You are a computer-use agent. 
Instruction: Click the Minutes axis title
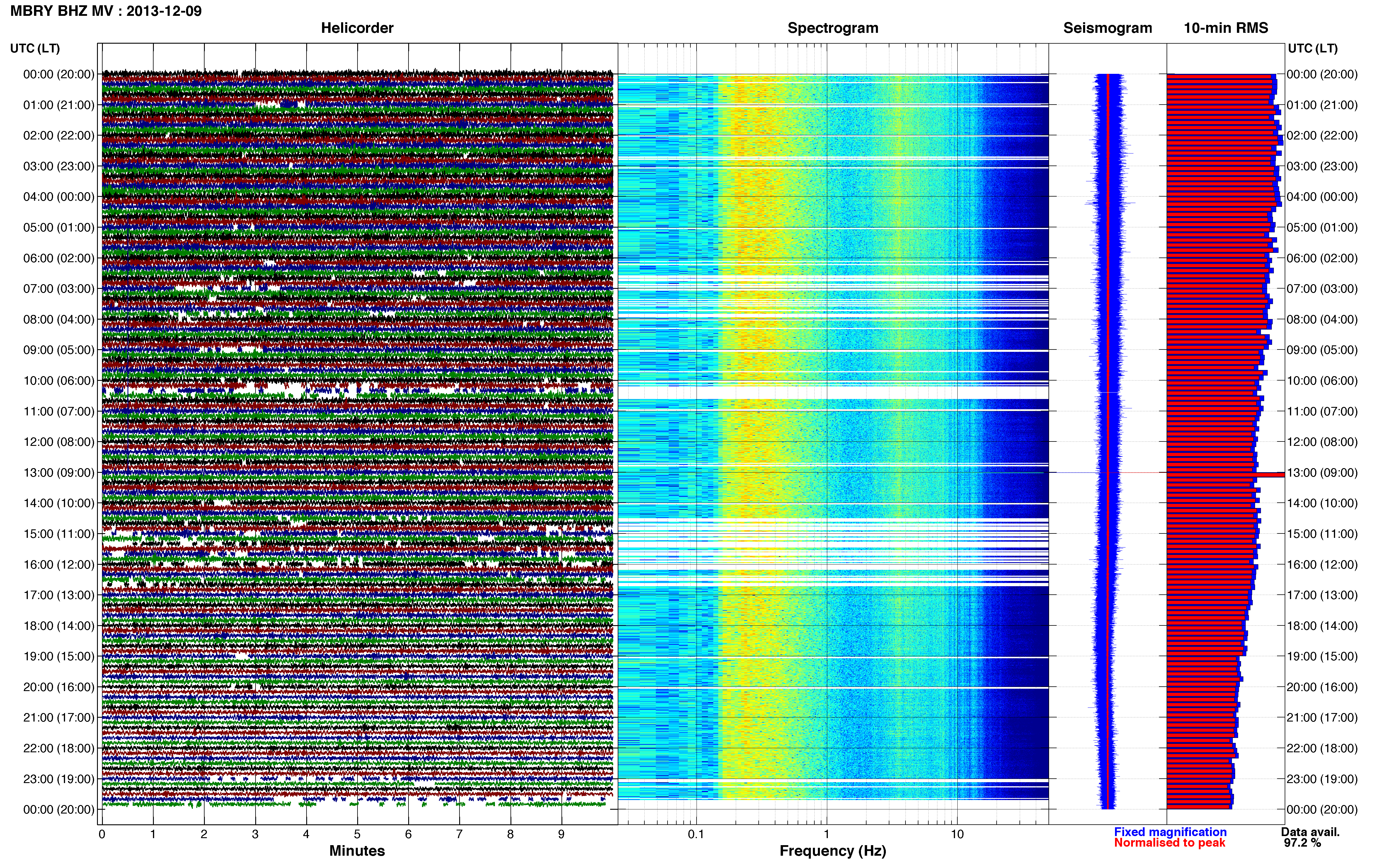point(357,851)
